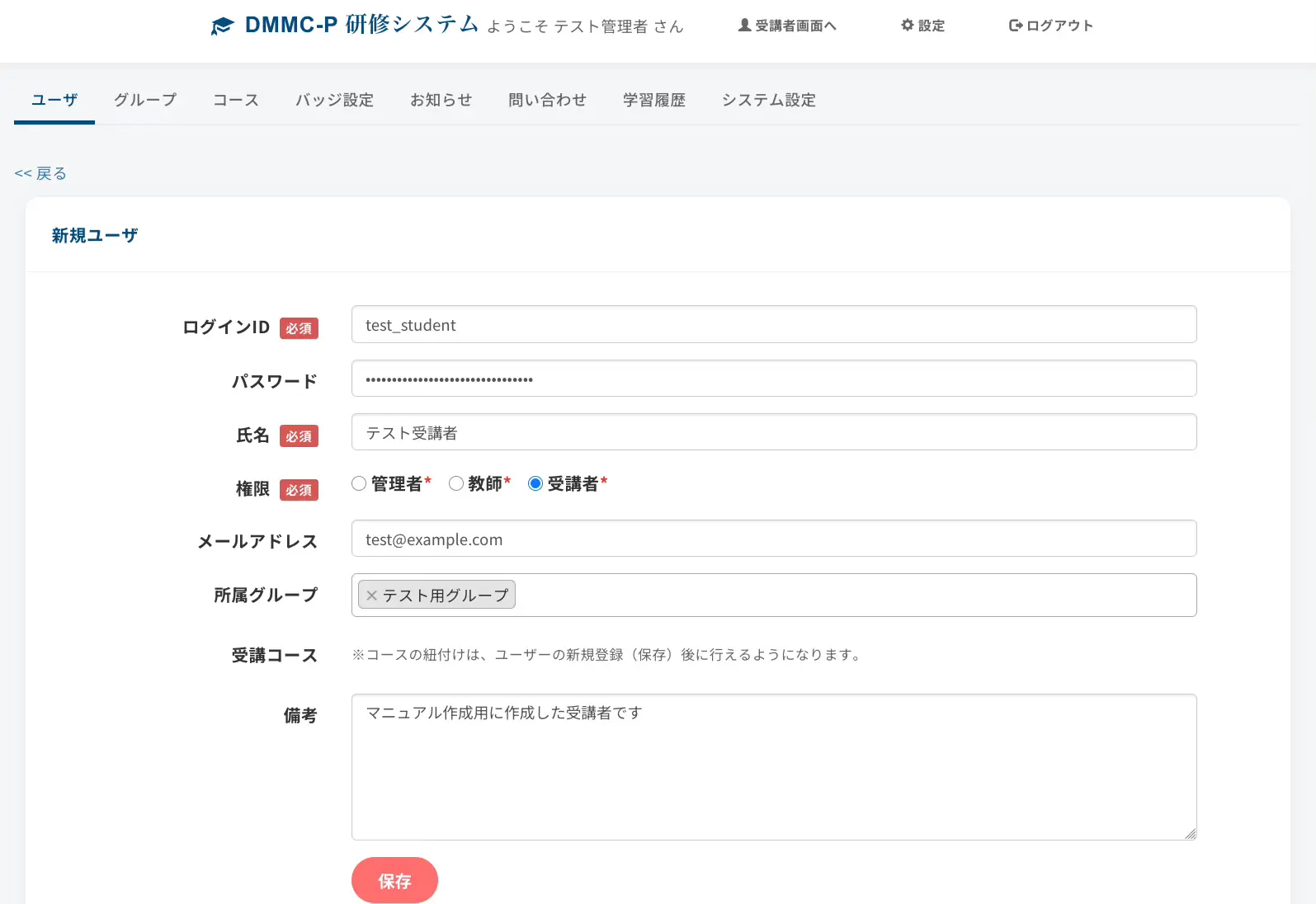Click the person icon for 受講者画面へ
This screenshot has width=1316, height=904.
(744, 26)
